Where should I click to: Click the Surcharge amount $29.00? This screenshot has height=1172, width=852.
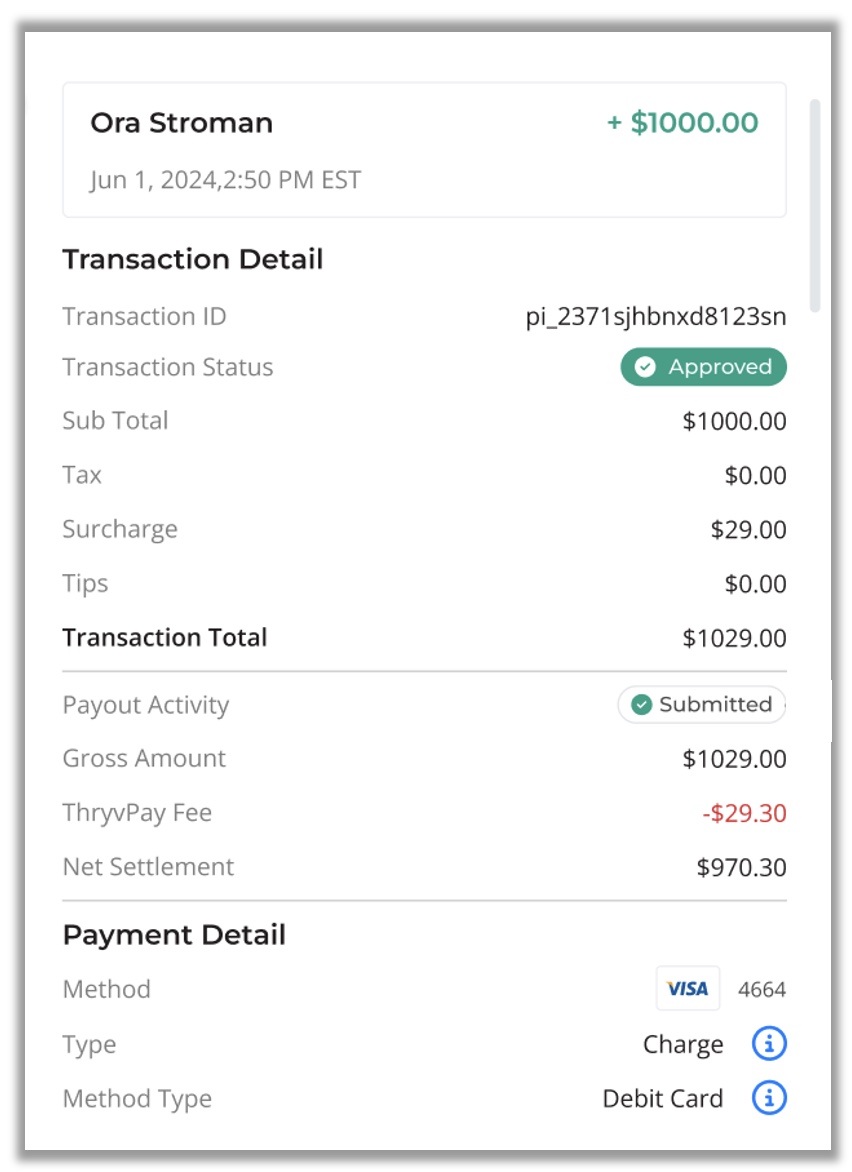click(748, 529)
